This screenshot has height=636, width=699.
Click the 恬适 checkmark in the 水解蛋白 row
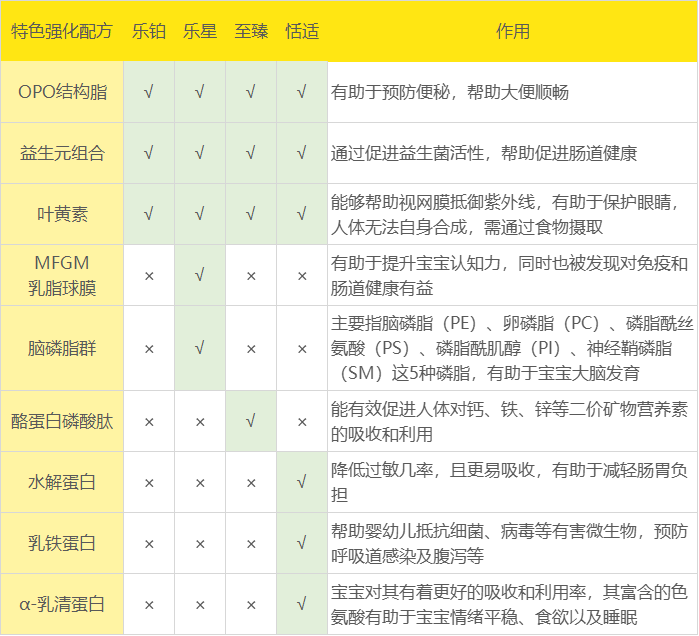302,482
